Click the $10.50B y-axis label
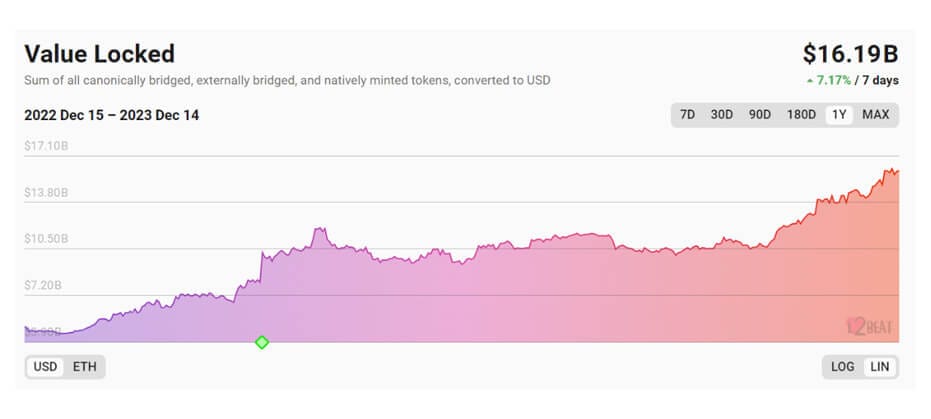Image resolution: width=931 pixels, height=419 pixels. [x=46, y=239]
